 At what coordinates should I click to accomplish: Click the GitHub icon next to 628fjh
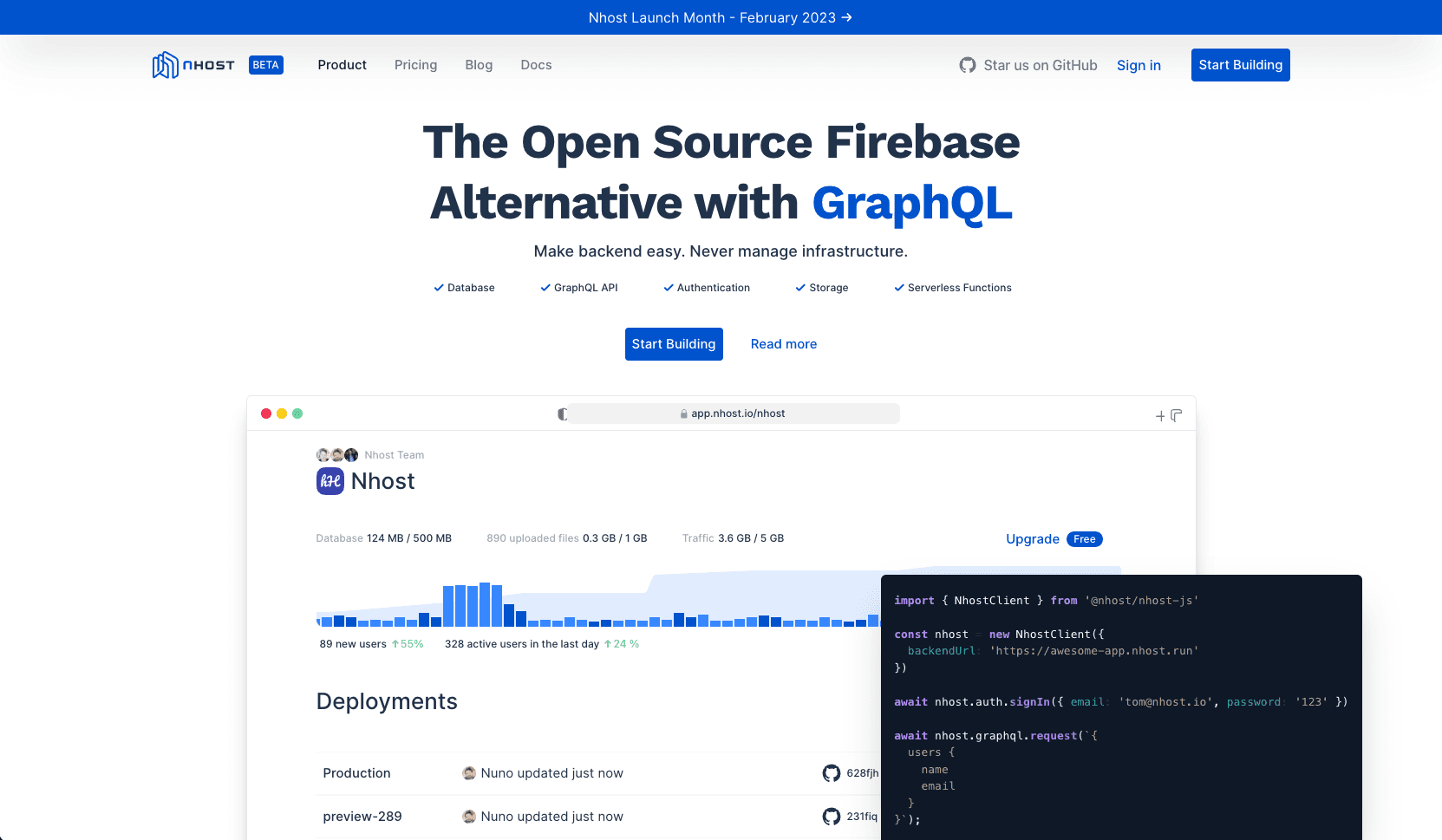tap(832, 773)
